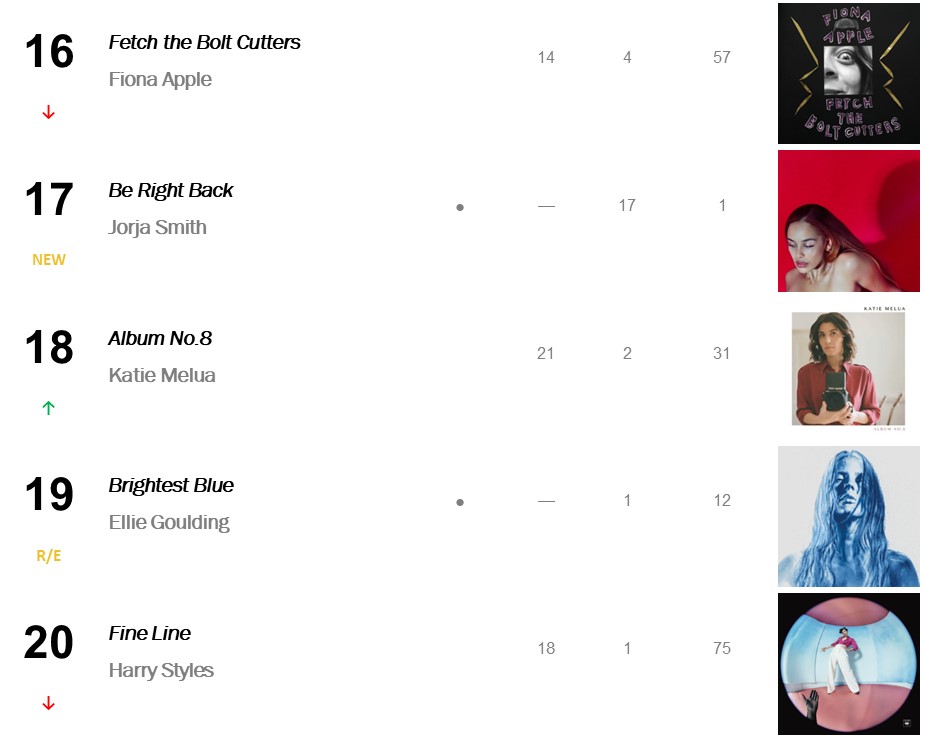
Task: Click the dot marker beside Be Right Back
Action: coord(460,207)
